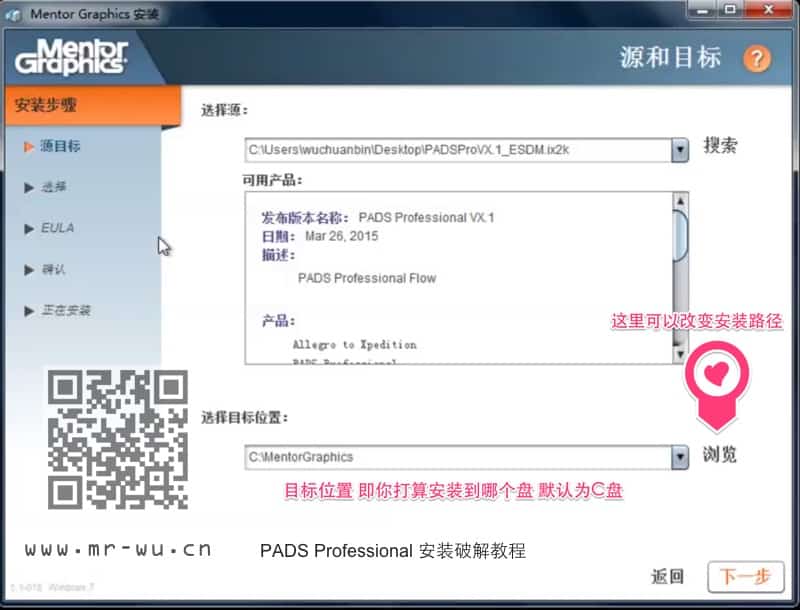
Task: Click the Mentor Graphics logo
Action: point(71,58)
